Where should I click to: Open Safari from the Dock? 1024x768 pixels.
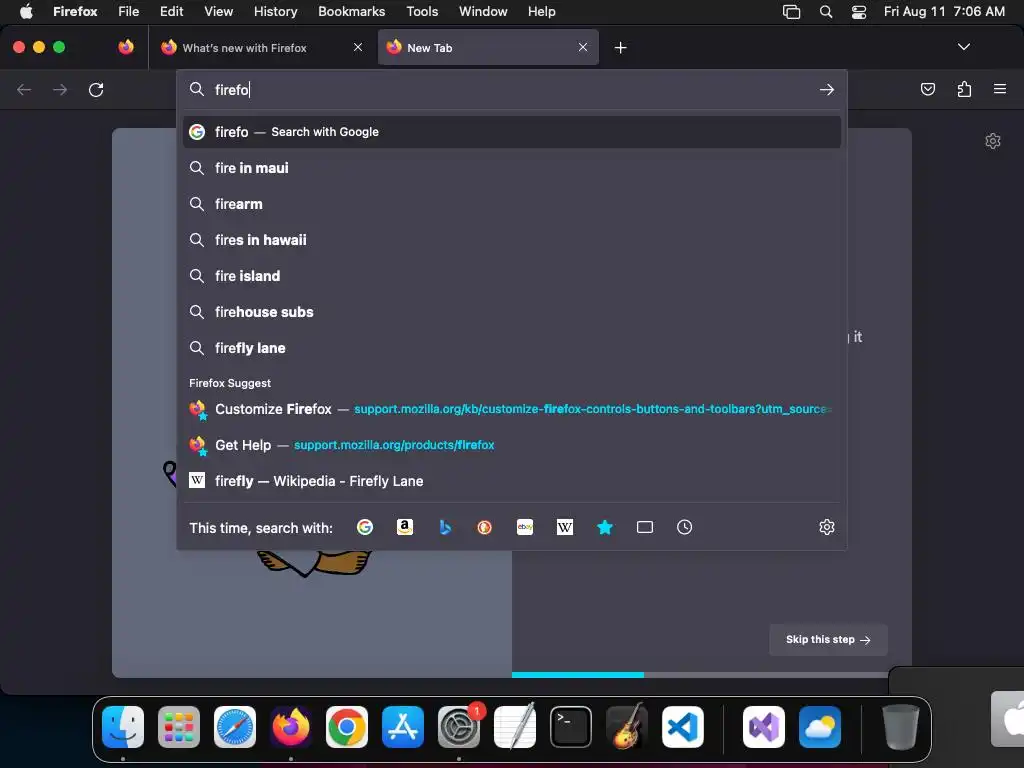(x=235, y=727)
